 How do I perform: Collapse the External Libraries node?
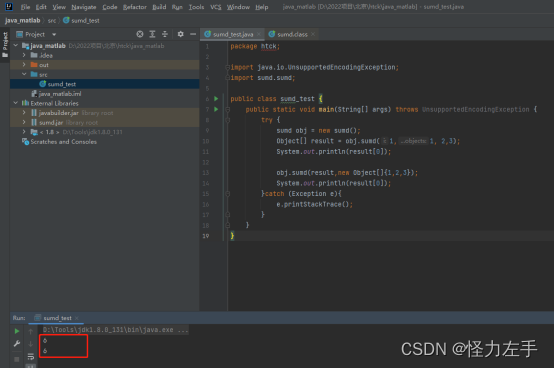coord(16,103)
